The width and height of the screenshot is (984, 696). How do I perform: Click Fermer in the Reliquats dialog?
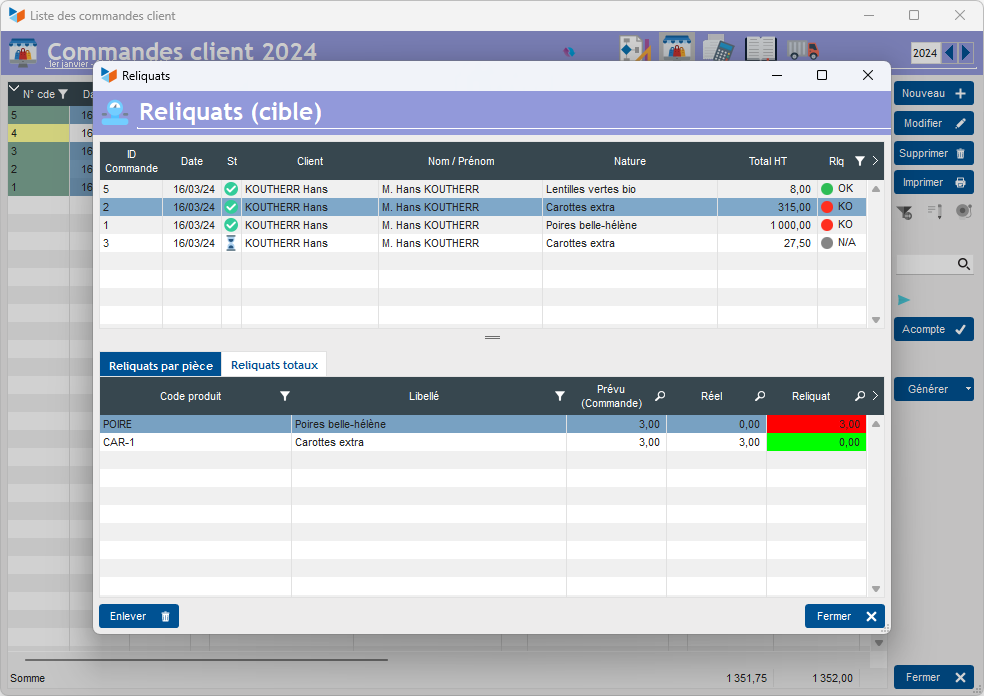click(844, 616)
